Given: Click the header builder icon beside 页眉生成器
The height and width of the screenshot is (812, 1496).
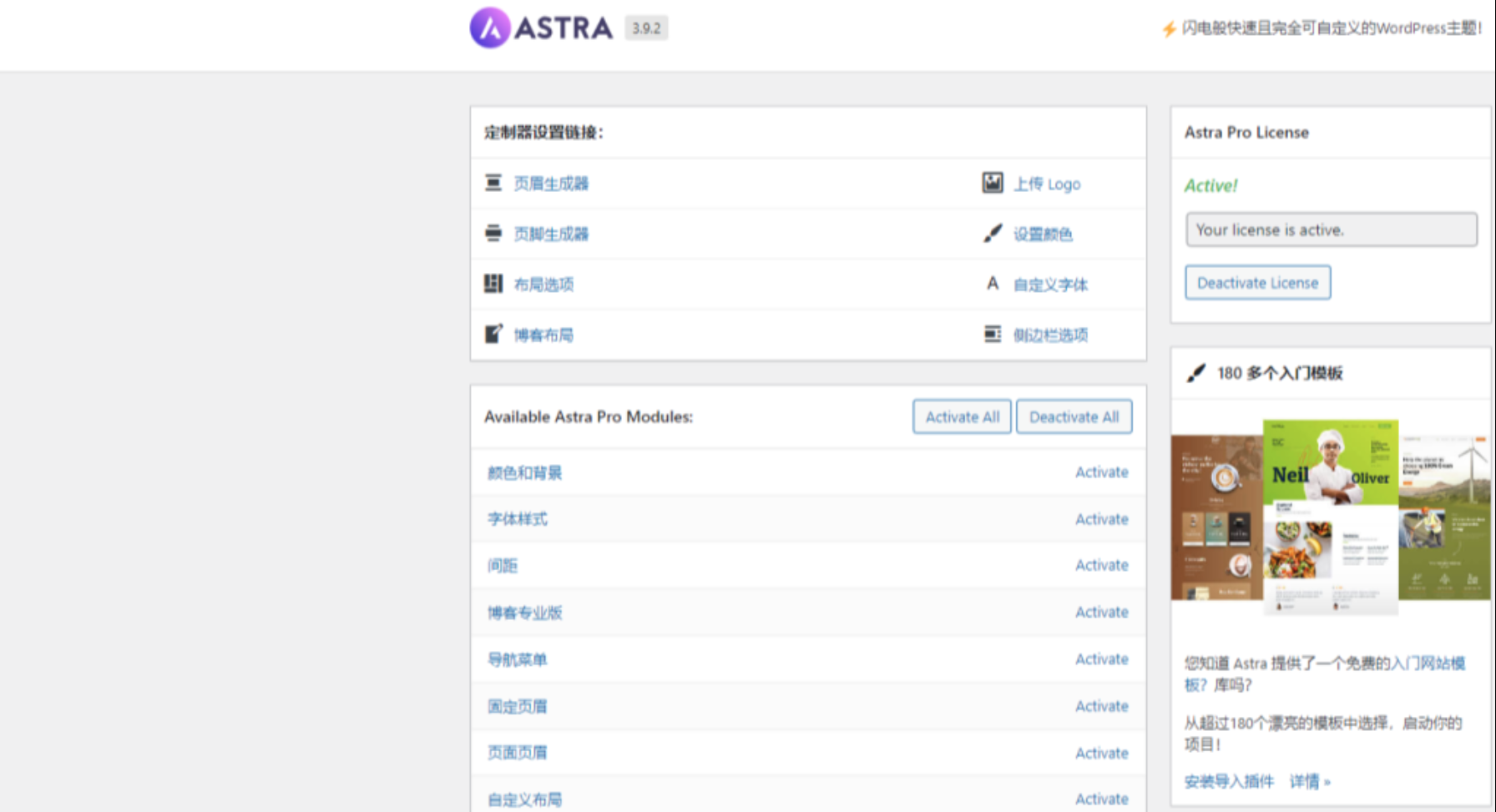Looking at the screenshot, I should click(x=493, y=183).
